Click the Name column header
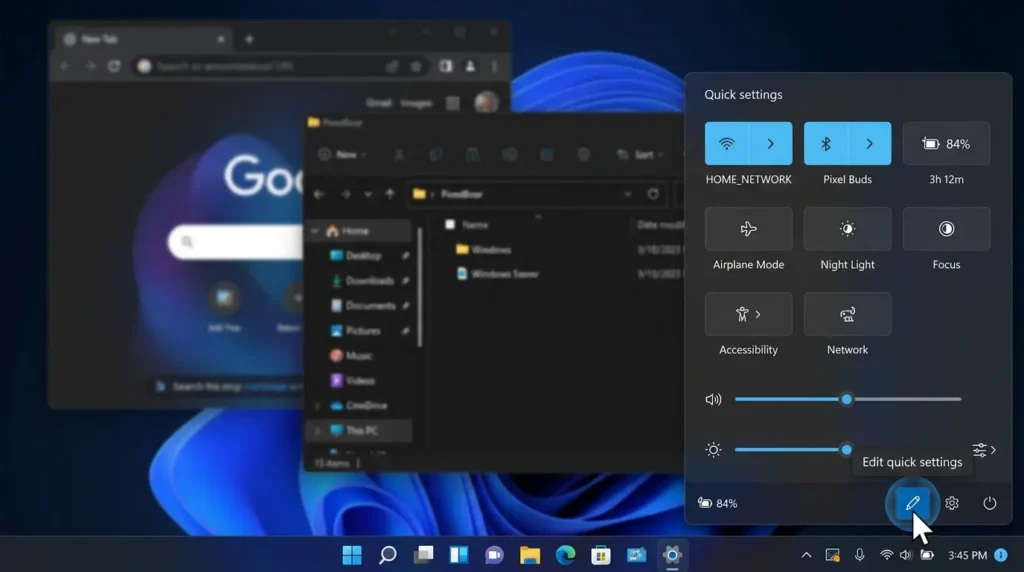 [475, 225]
